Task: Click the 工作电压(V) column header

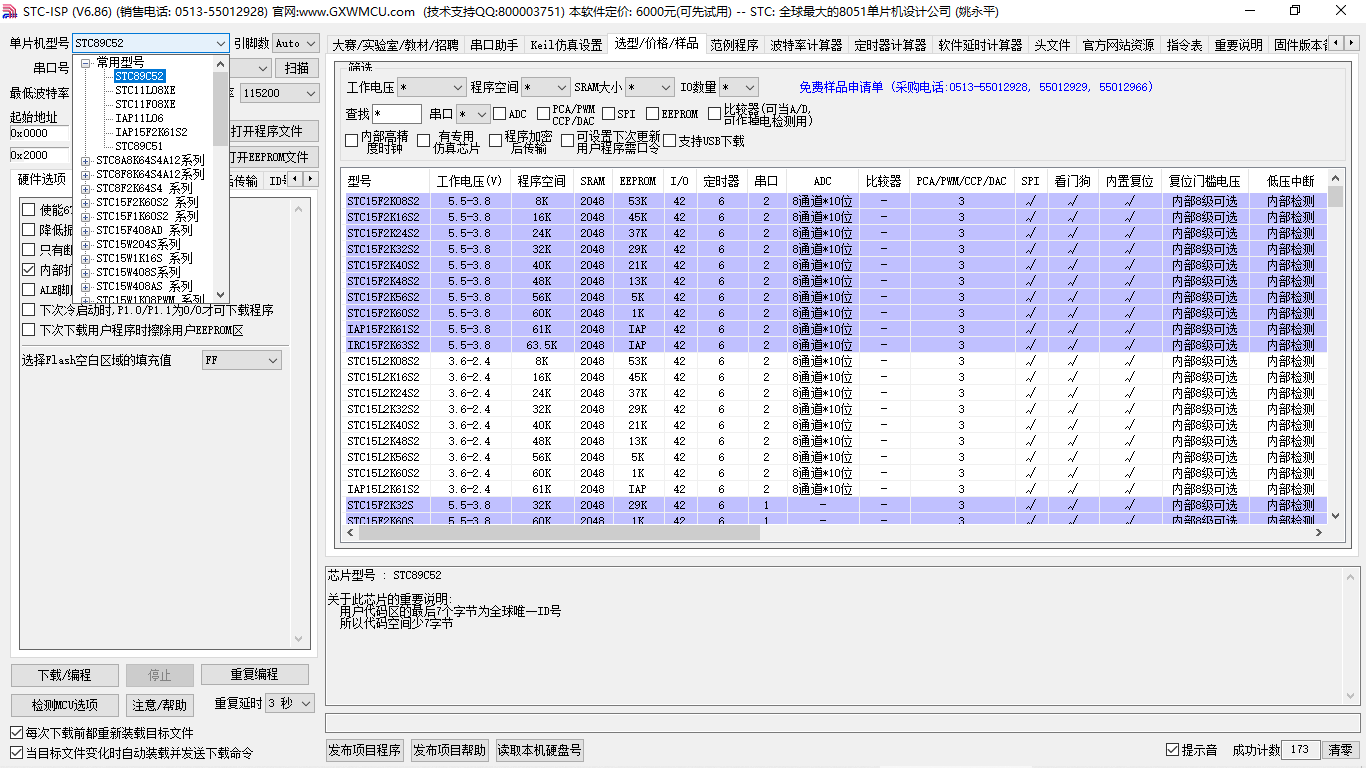Action: pyautogui.click(x=470, y=181)
